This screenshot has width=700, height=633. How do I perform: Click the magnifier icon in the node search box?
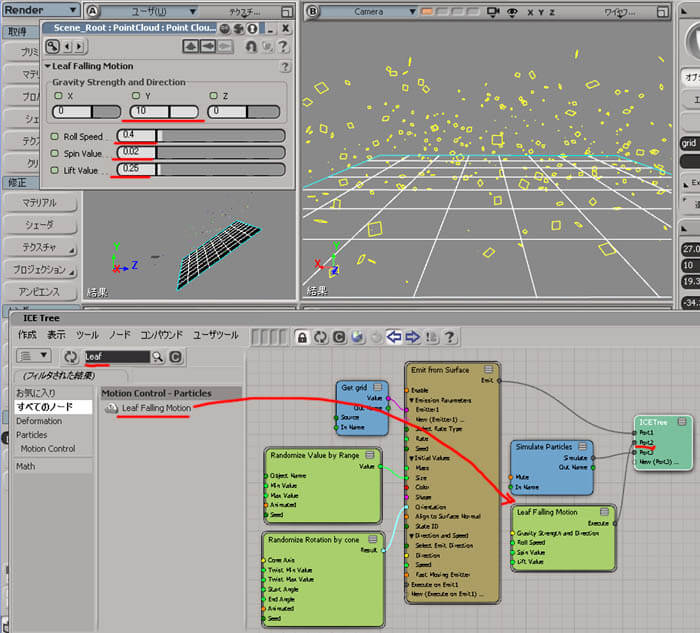(x=158, y=356)
